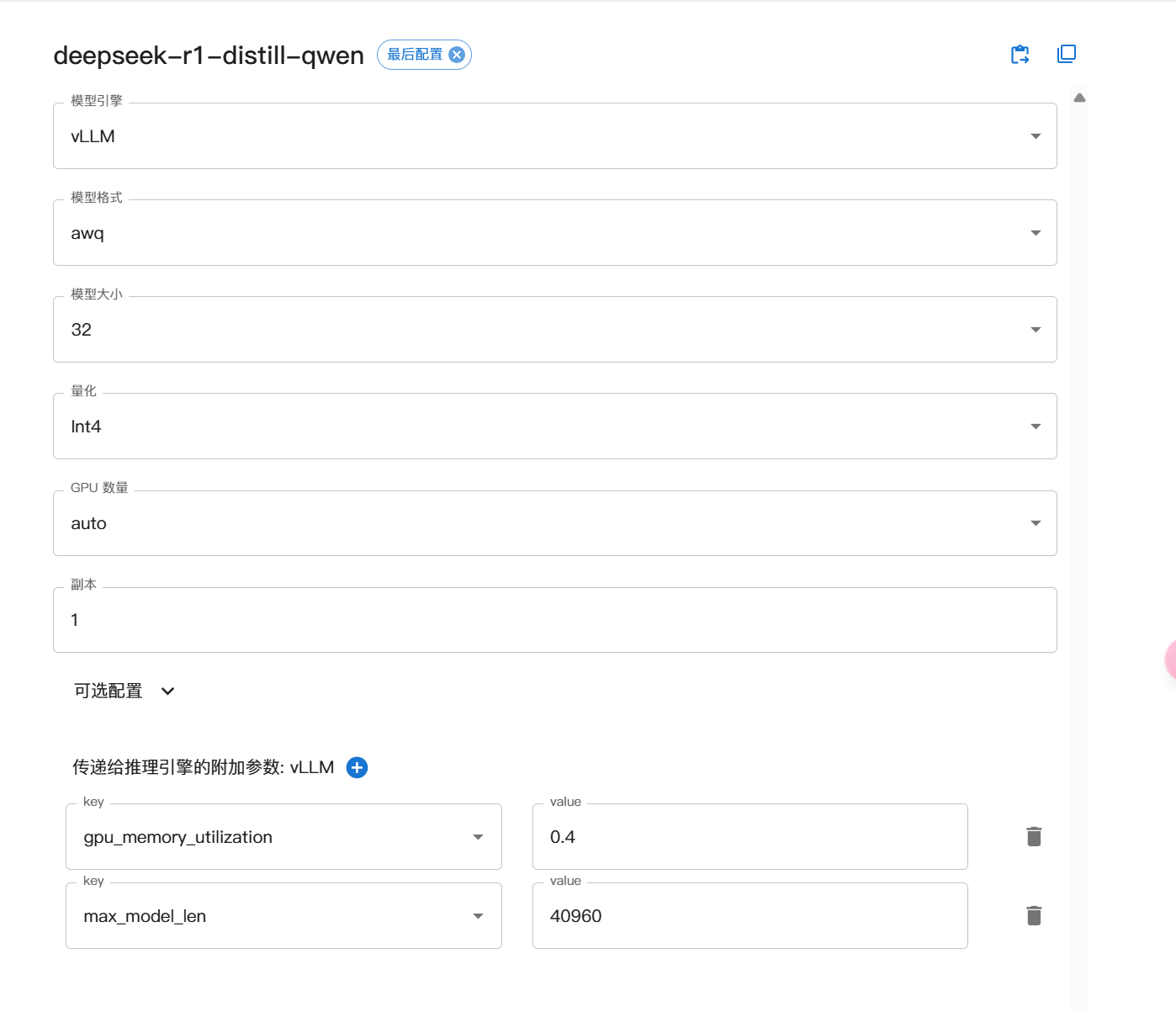Click the 最后配置 chip label
Viewport: 1176px width, 1012px height.
point(415,55)
